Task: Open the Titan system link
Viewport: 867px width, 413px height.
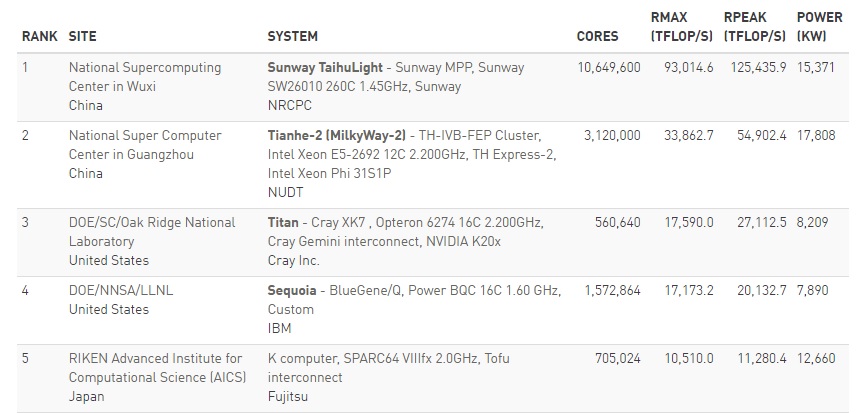Action: [x=283, y=222]
